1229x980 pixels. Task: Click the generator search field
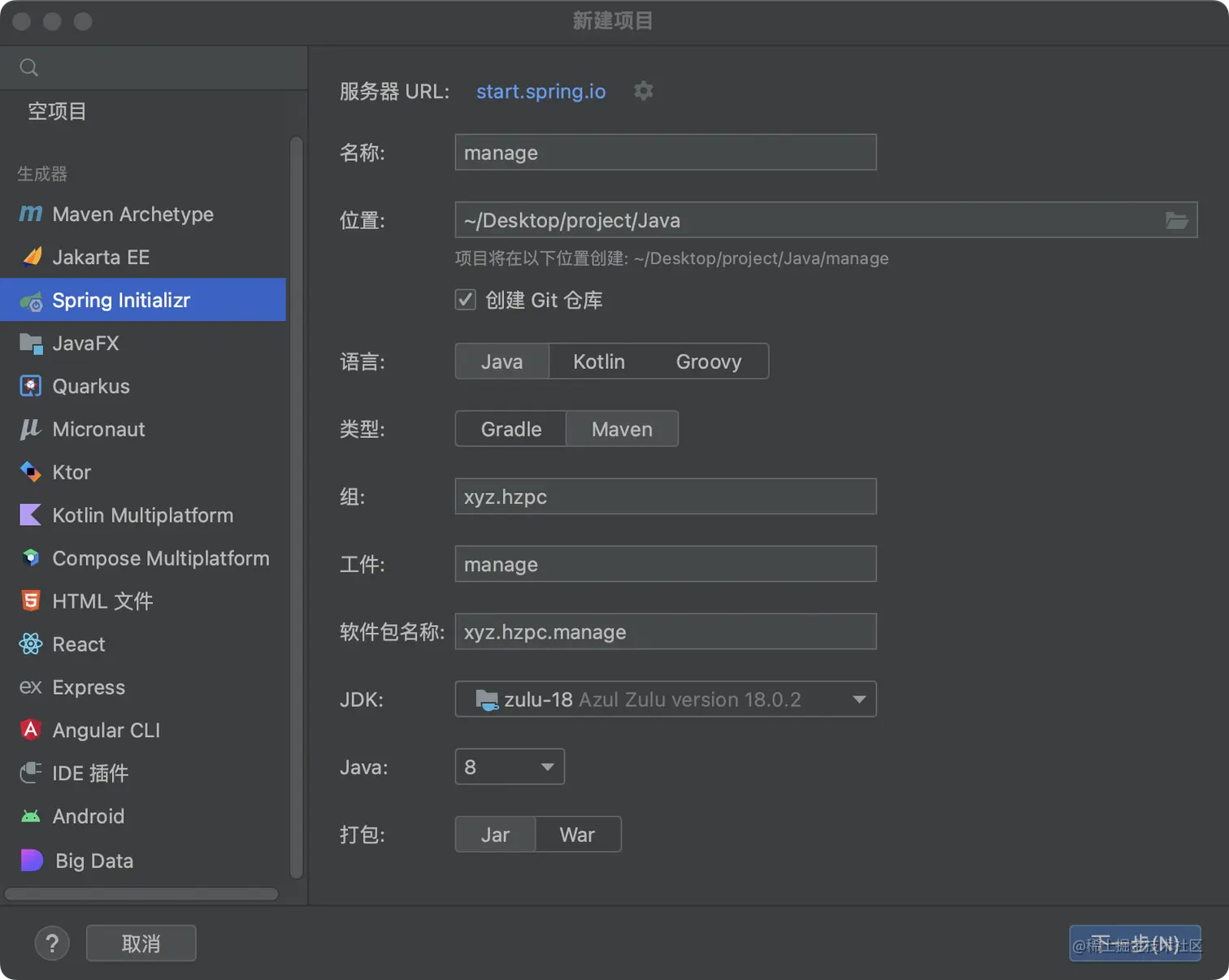(154, 67)
